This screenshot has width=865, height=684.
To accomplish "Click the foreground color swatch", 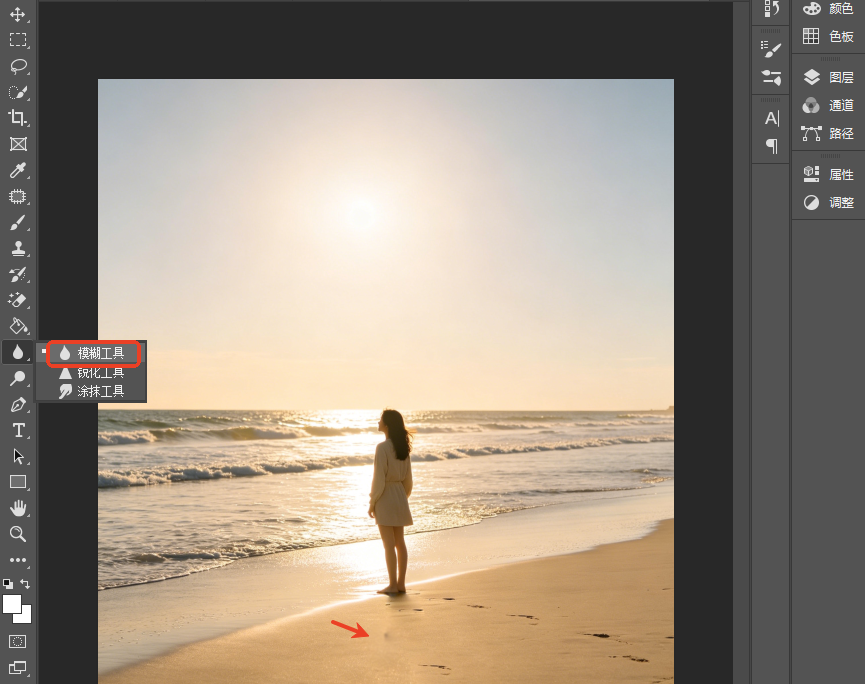I will (12, 605).
